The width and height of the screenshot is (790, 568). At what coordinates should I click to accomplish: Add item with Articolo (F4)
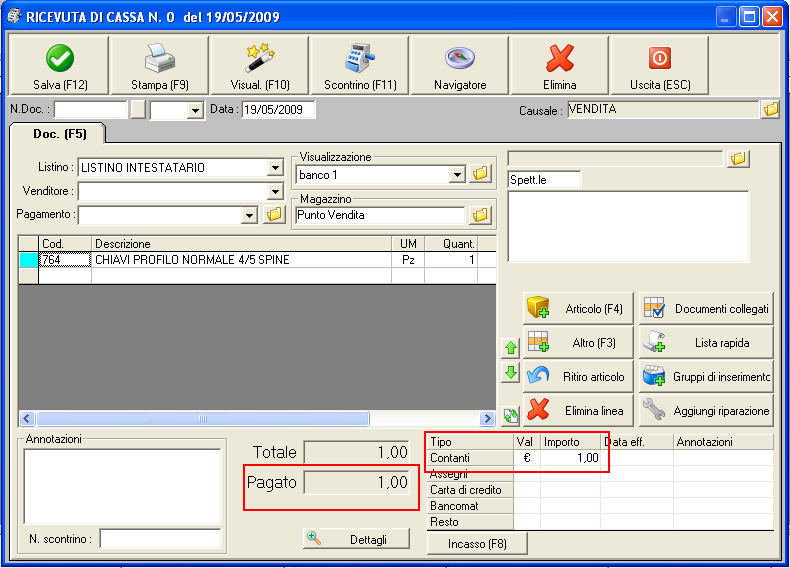click(578, 308)
